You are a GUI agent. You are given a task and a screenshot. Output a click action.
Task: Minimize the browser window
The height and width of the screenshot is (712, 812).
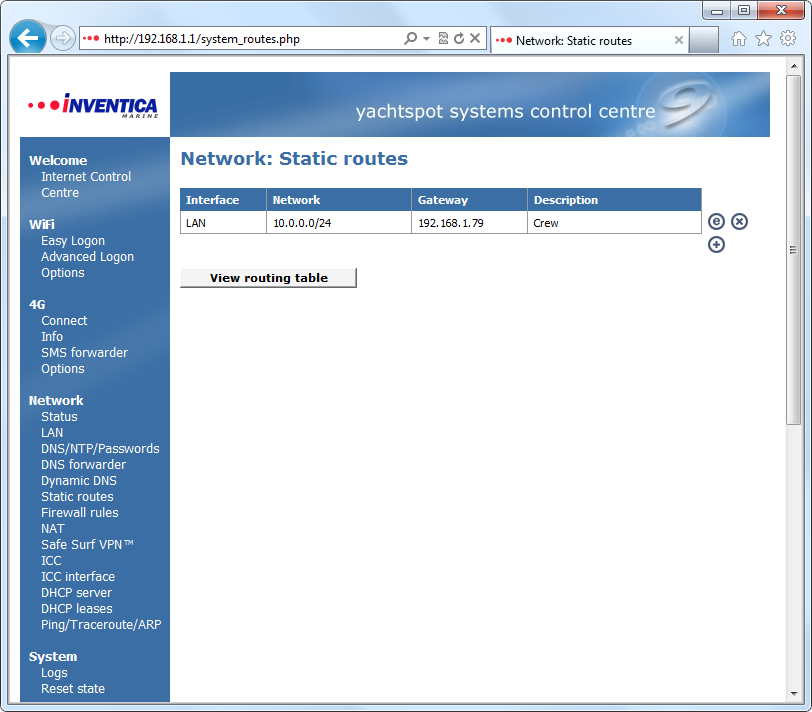click(717, 10)
